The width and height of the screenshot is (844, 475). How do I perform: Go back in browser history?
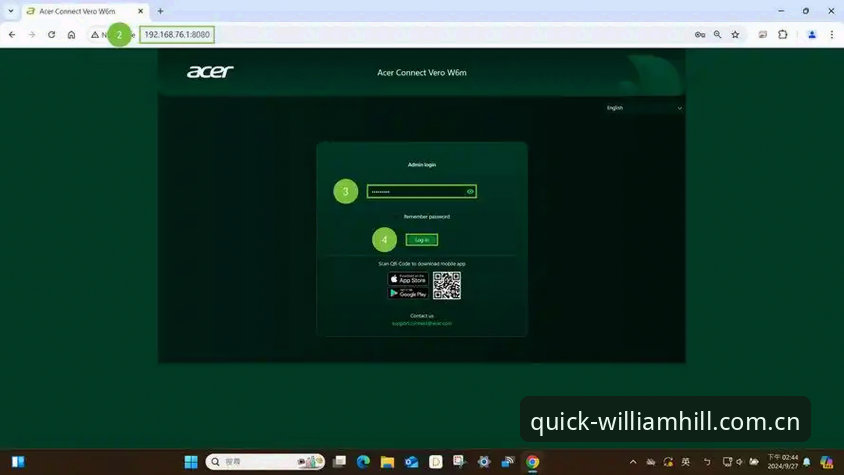pos(12,34)
